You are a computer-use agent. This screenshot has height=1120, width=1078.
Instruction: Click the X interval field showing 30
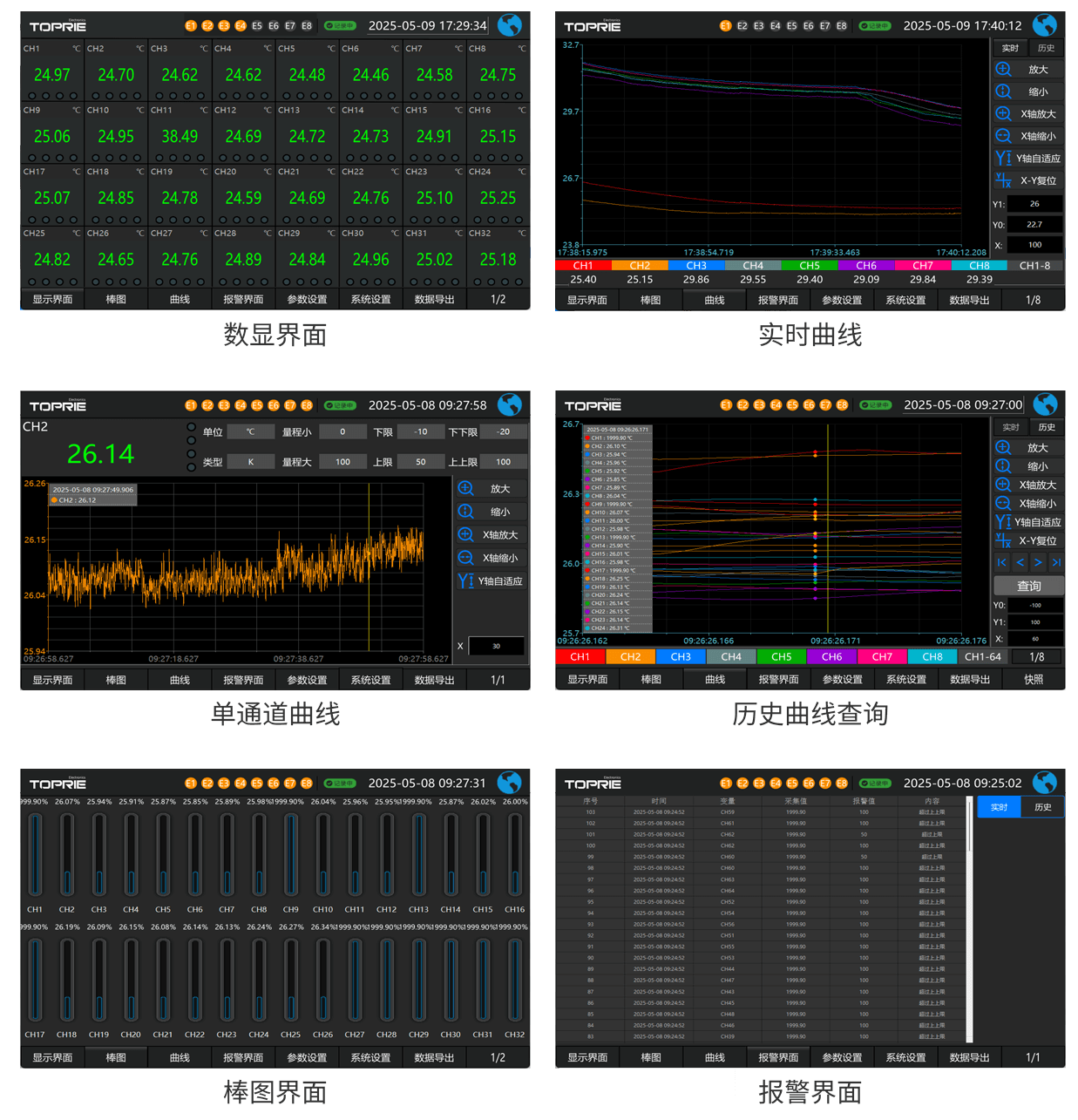coord(497,646)
